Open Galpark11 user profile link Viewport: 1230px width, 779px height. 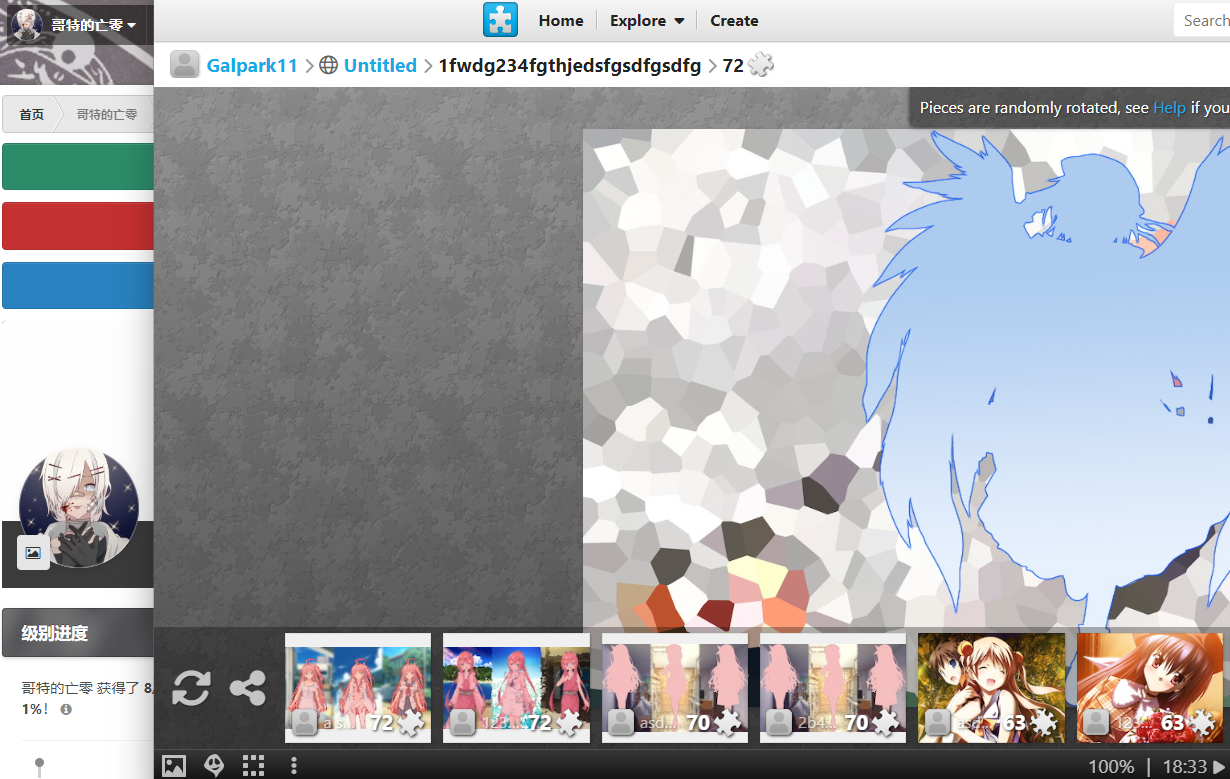(252, 65)
